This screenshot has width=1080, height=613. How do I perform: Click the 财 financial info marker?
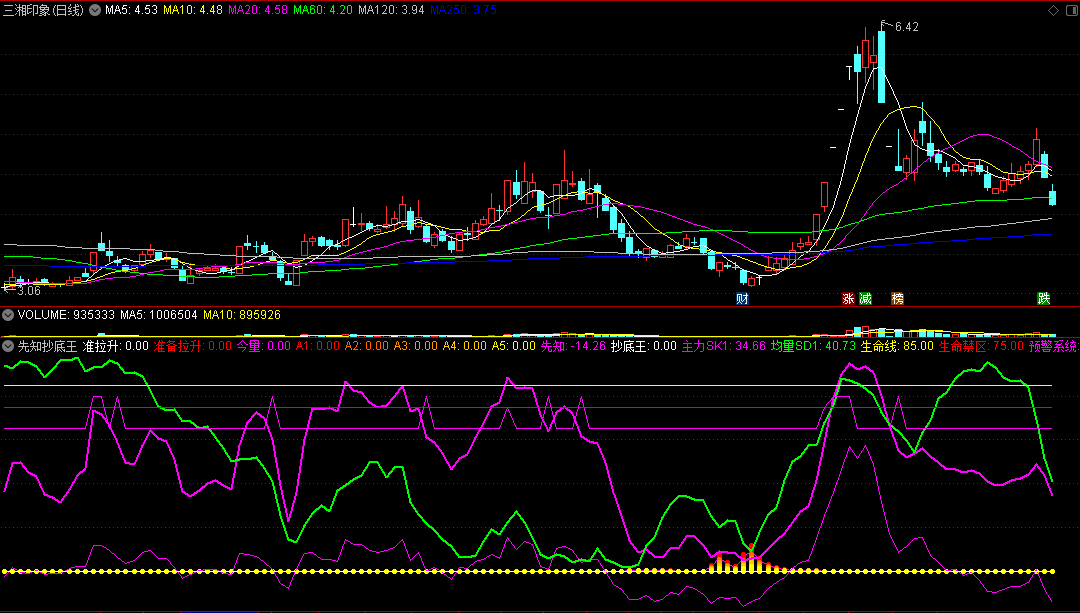coord(742,298)
